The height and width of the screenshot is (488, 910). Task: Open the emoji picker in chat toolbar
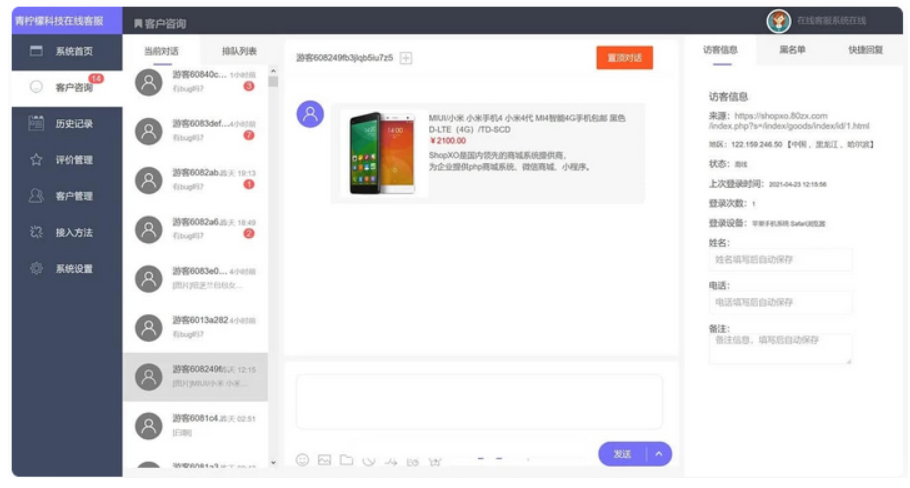click(x=302, y=460)
